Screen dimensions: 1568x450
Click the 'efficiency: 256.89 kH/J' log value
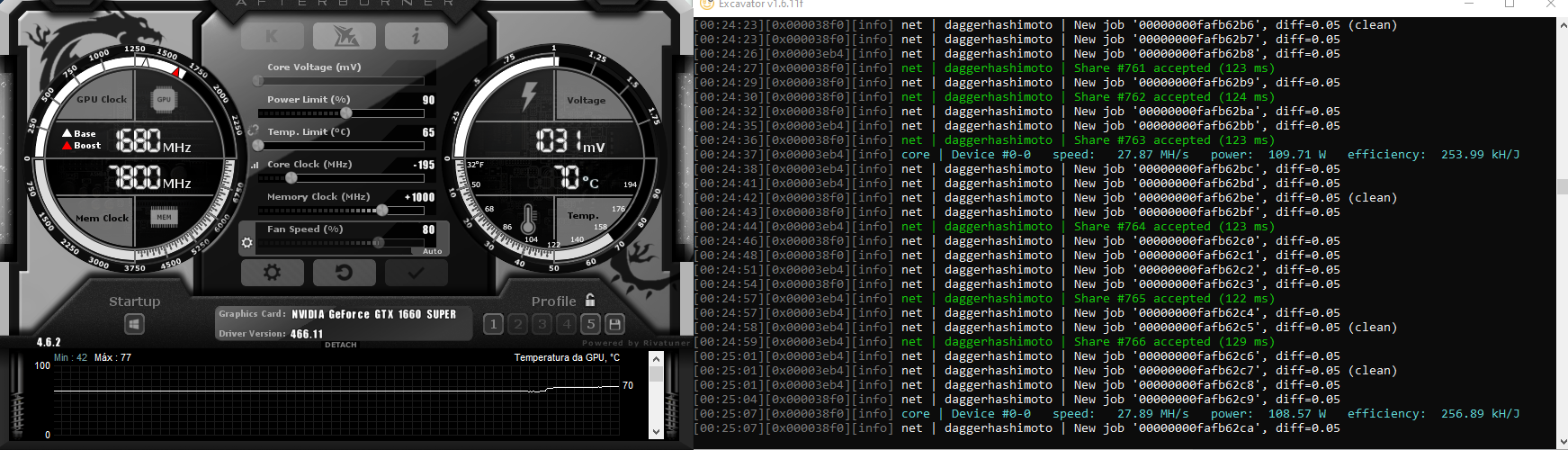pos(1433,413)
